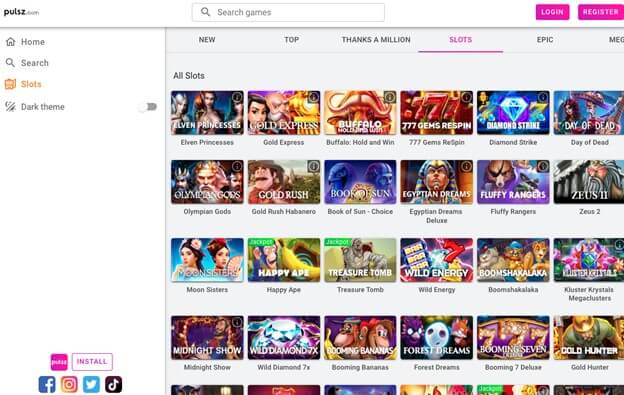The image size is (624, 395).
Task: Open Zeus 2 game thumbnail
Action: pos(589,182)
